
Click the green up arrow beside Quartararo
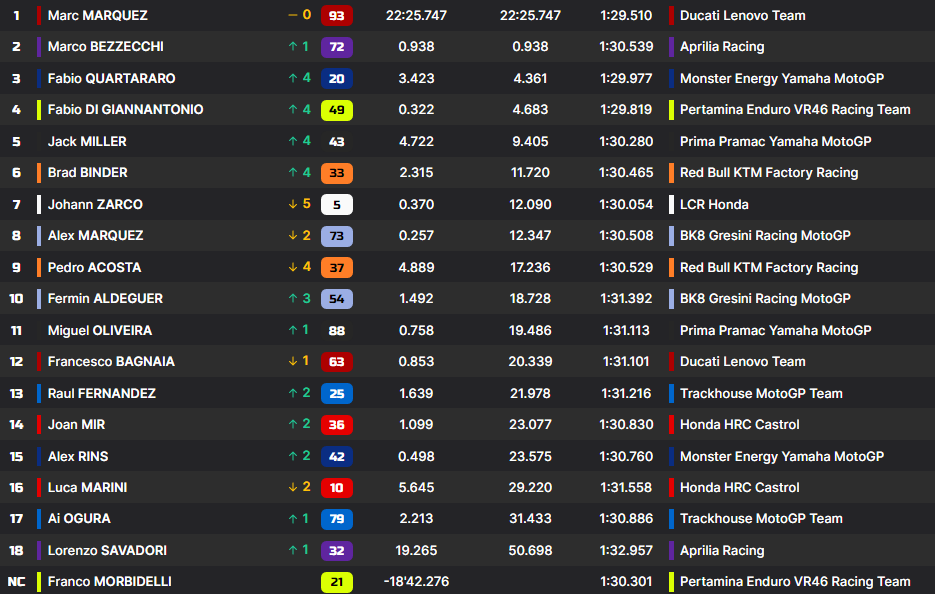click(292, 79)
